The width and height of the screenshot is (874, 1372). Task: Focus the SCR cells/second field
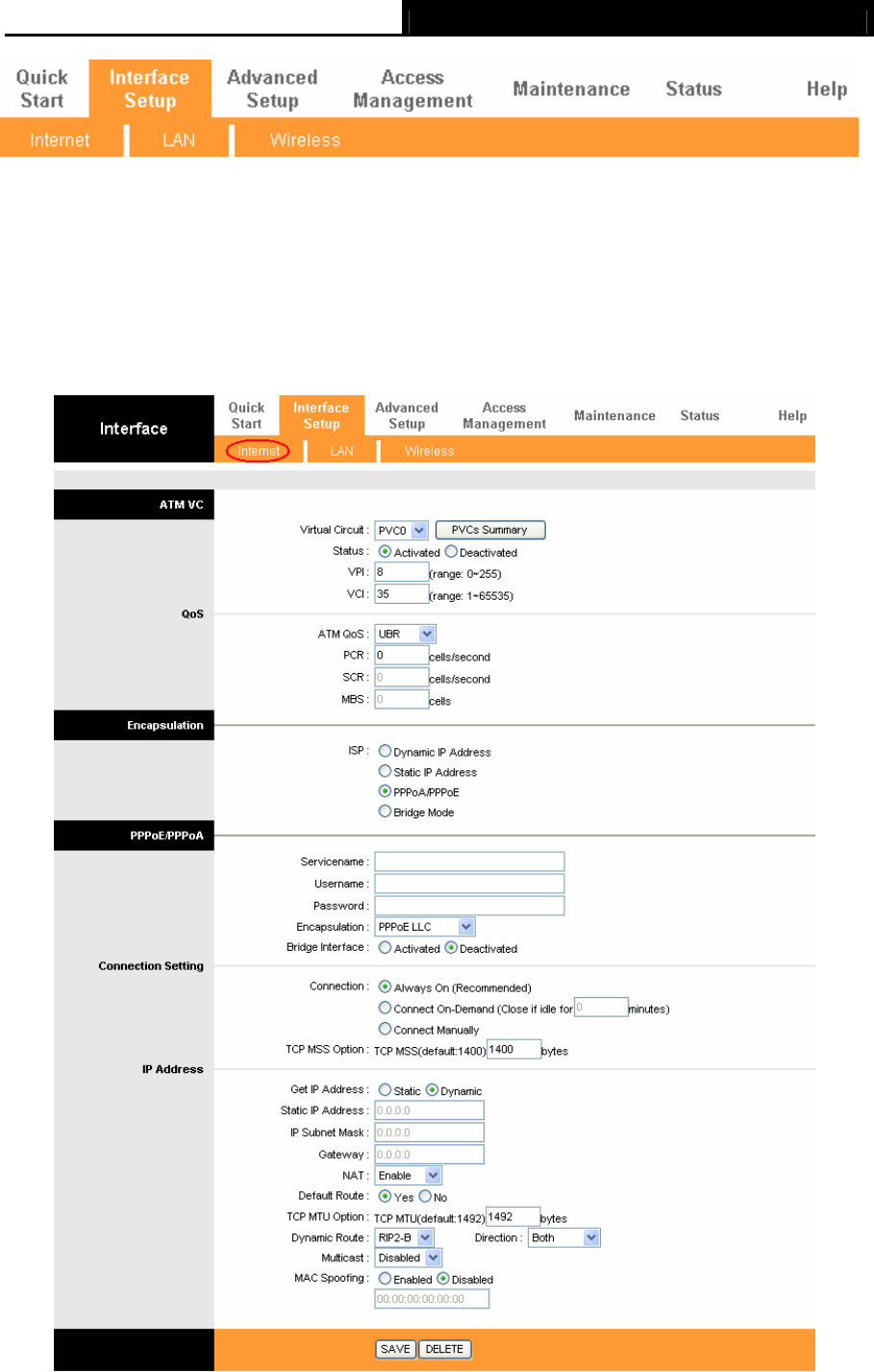tap(402, 678)
